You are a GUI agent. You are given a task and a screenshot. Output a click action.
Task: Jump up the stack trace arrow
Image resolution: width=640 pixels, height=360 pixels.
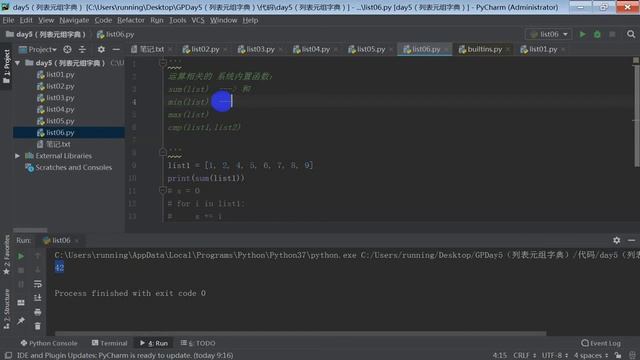pos(38,256)
